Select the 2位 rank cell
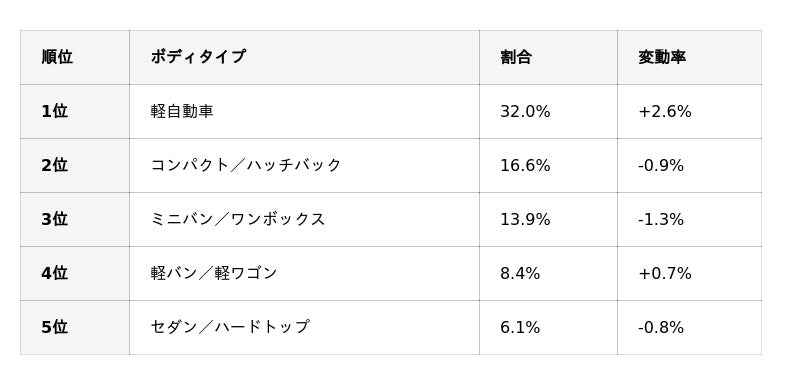 [x=74, y=165]
